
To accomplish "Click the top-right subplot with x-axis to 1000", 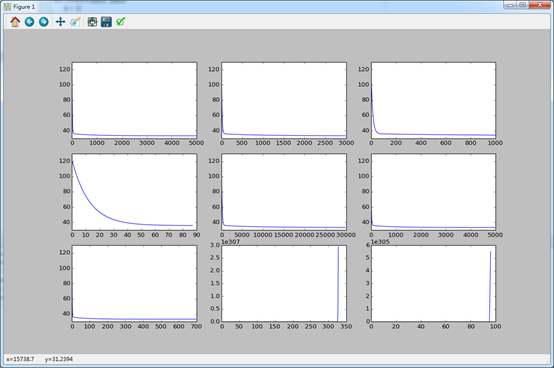I will [434, 100].
